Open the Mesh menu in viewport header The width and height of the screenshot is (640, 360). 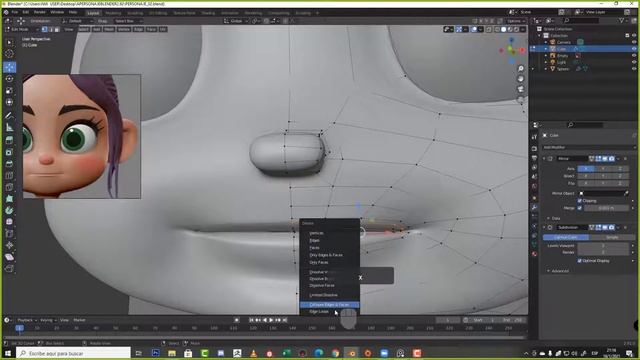point(109,29)
